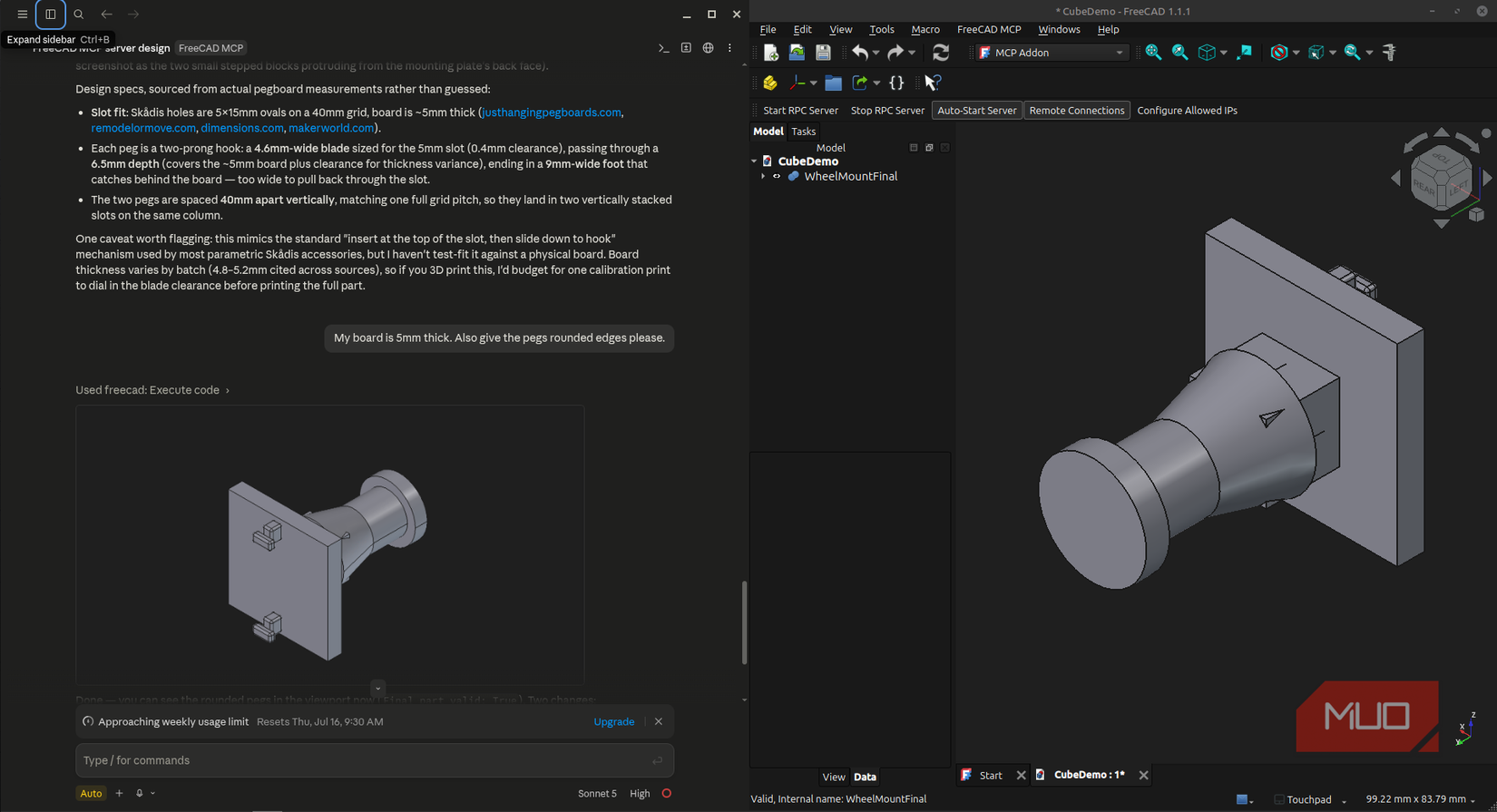The width and height of the screenshot is (1497, 812).
Task: Dismiss the weekly usage limit banner
Action: [x=659, y=722]
